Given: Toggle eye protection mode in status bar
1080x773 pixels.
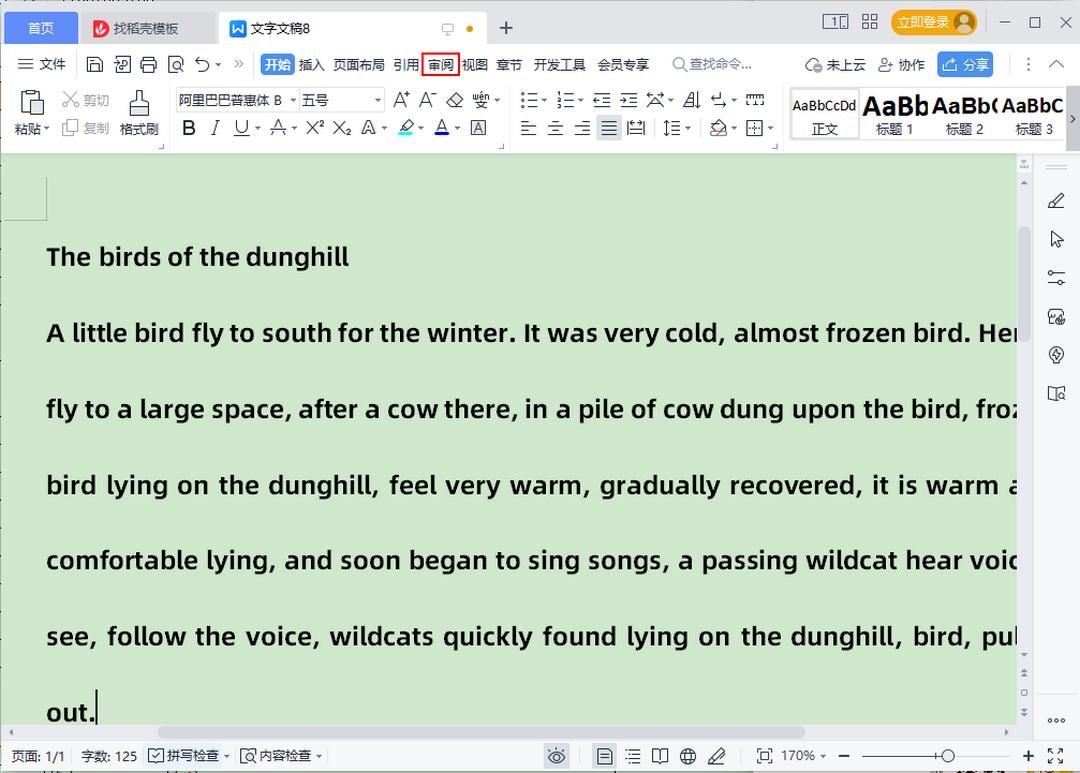Looking at the screenshot, I should pos(557,756).
